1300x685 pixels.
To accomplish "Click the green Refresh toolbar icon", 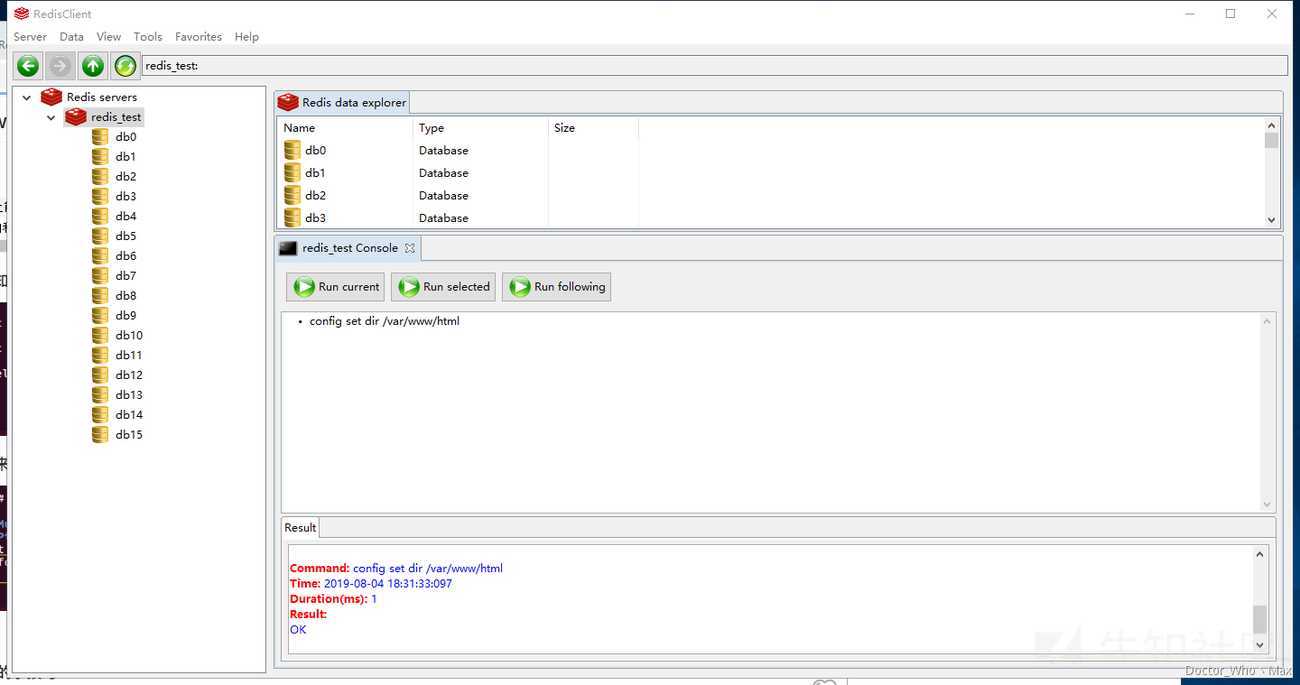I will [125, 66].
